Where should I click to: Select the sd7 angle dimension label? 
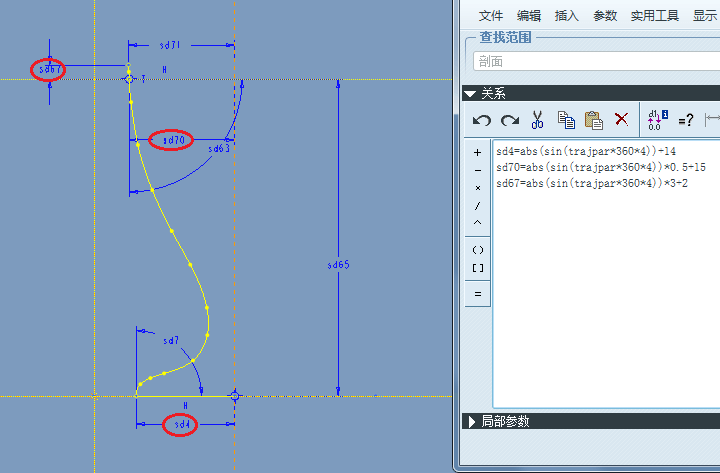click(171, 340)
